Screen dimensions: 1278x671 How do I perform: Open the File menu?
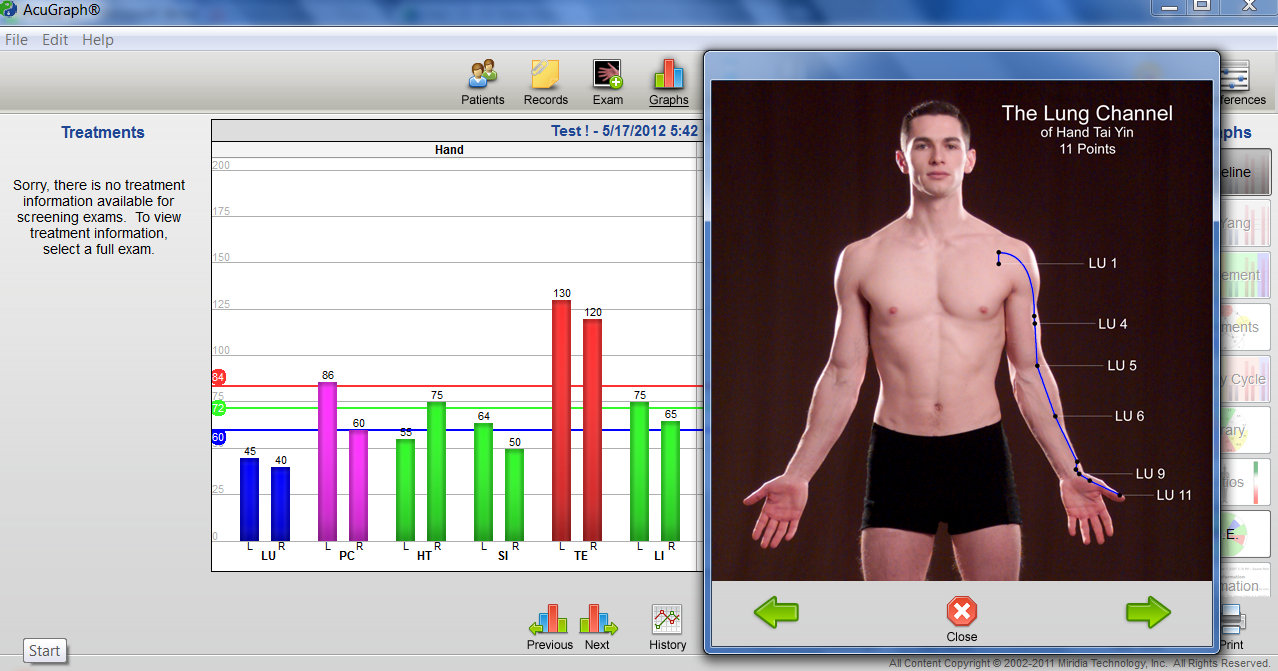(x=16, y=40)
